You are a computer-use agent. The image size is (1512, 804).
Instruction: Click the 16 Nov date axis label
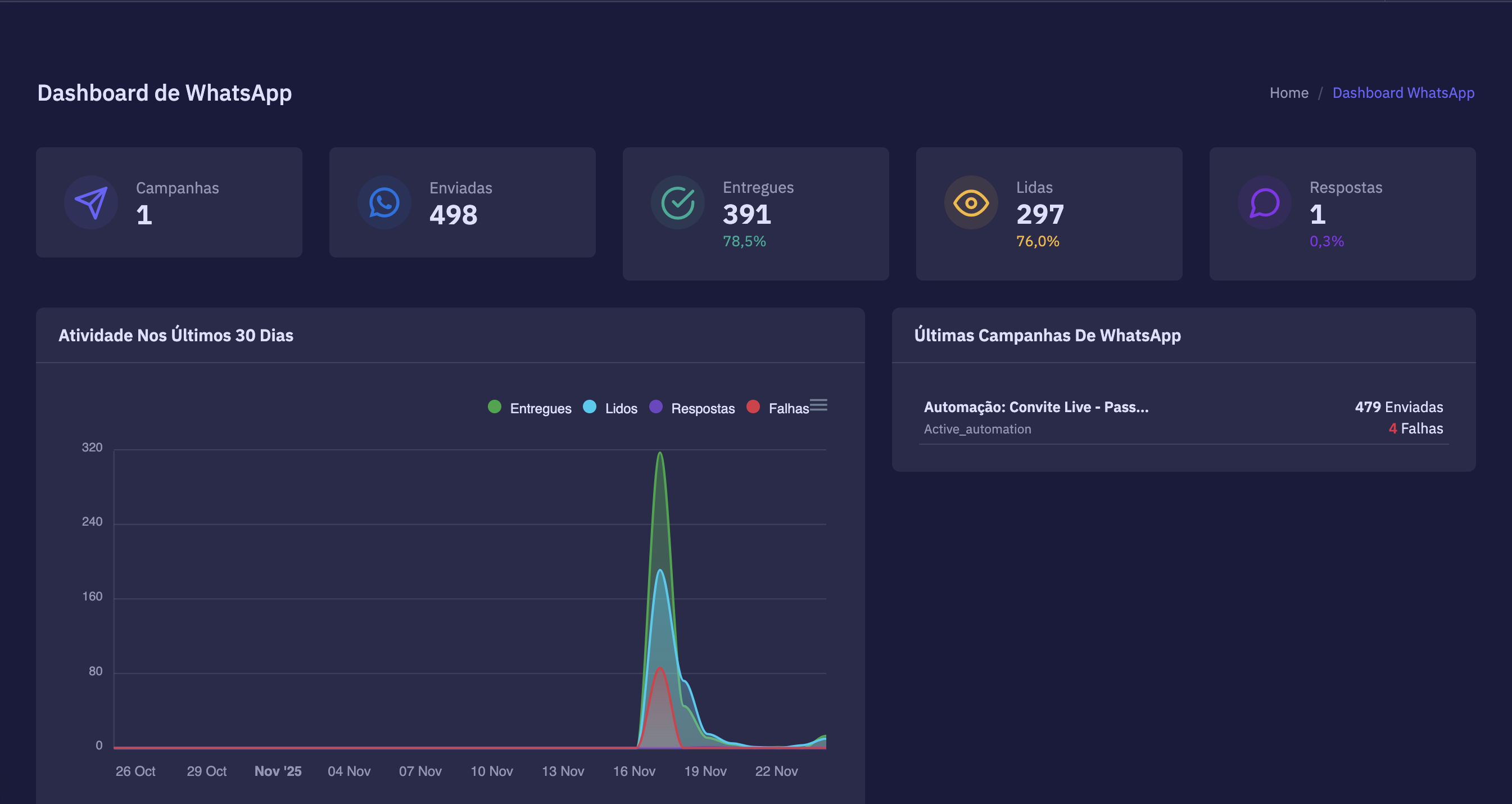tap(634, 771)
